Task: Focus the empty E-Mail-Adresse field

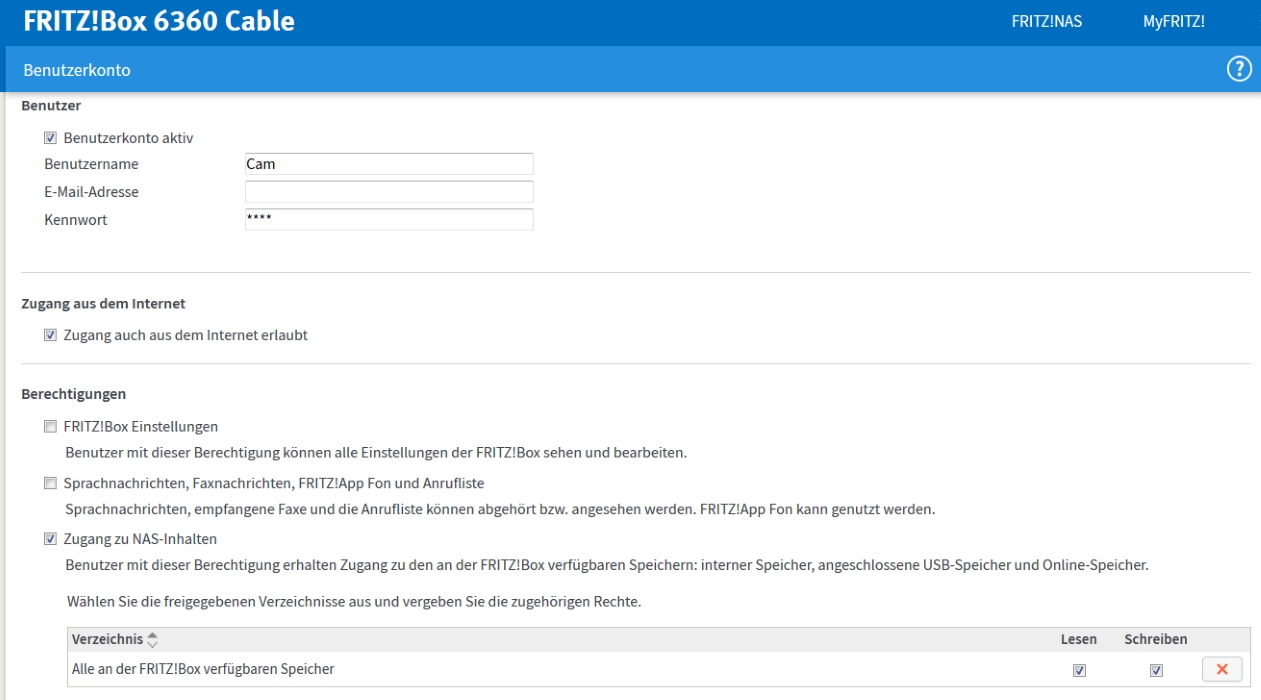Action: click(389, 191)
